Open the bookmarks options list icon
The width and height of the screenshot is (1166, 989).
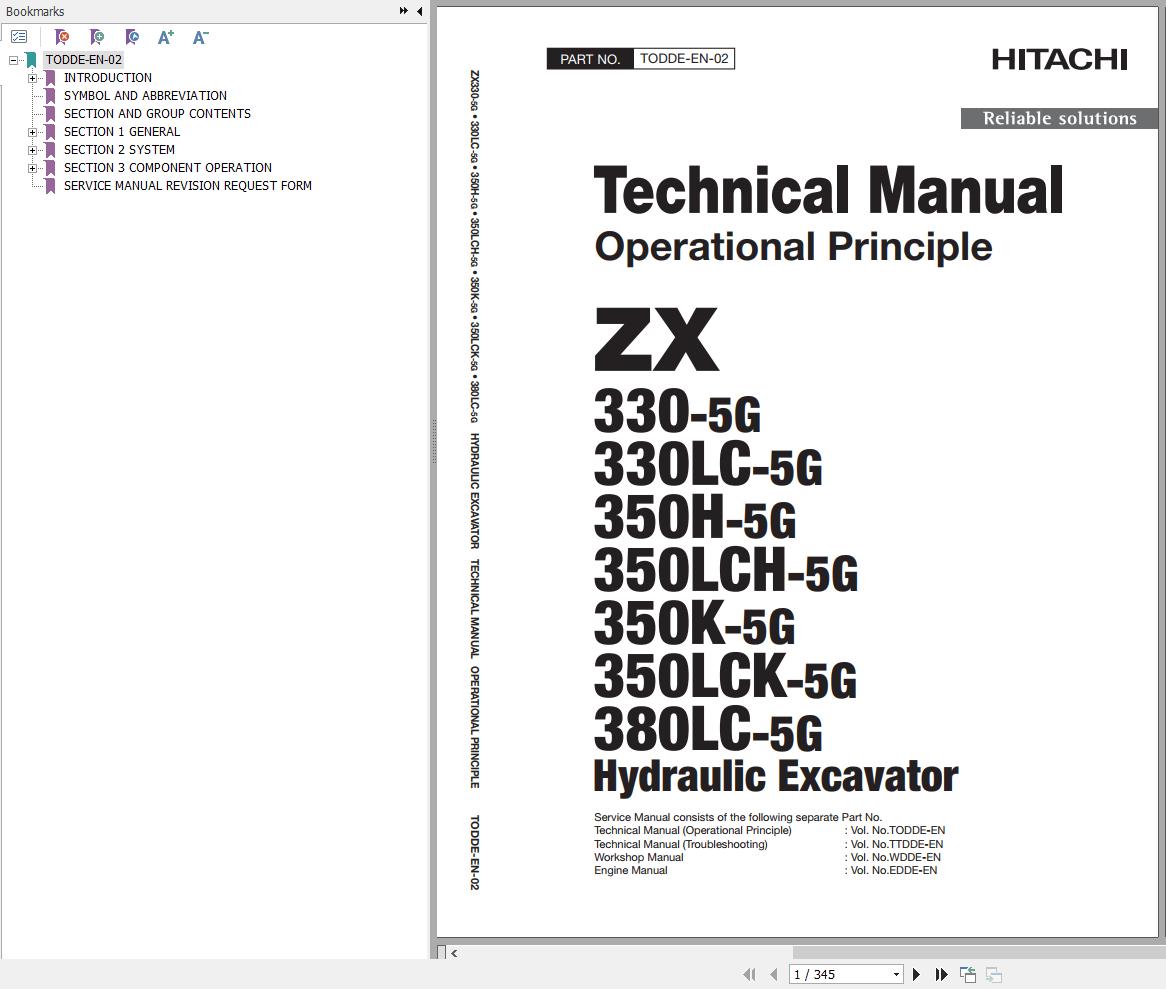[19, 36]
